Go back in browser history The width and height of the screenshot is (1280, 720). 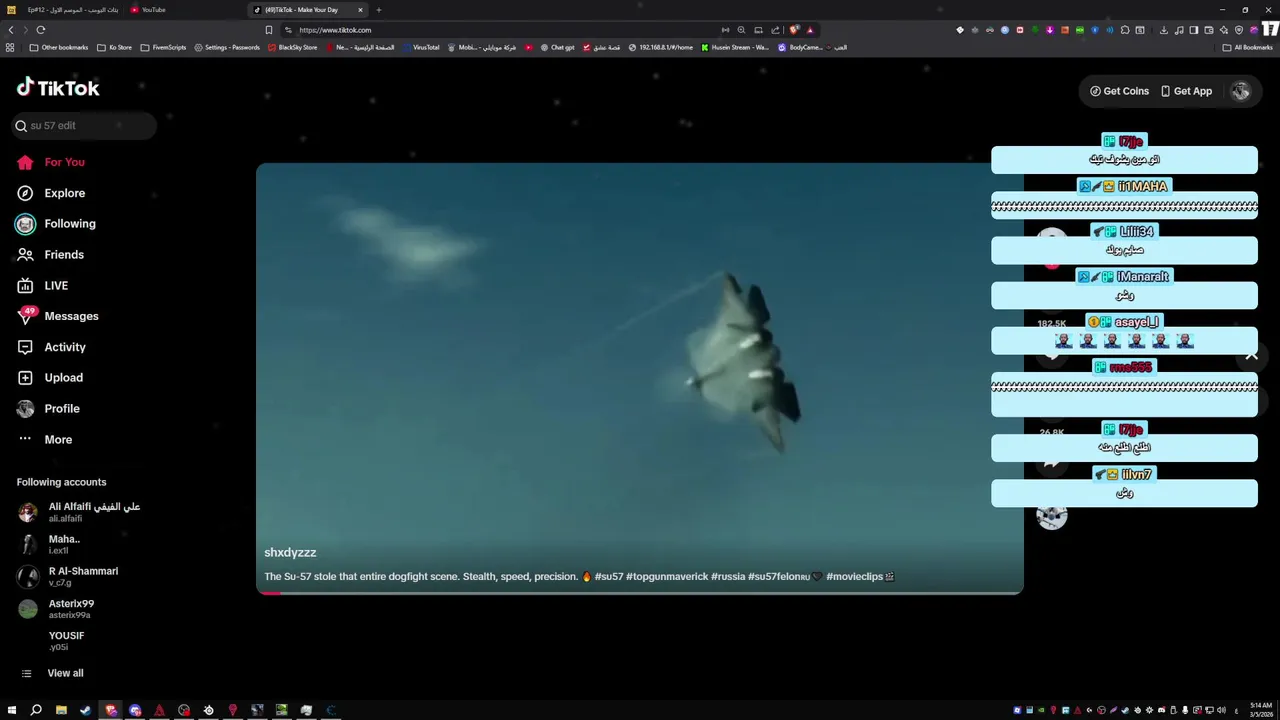(11, 30)
